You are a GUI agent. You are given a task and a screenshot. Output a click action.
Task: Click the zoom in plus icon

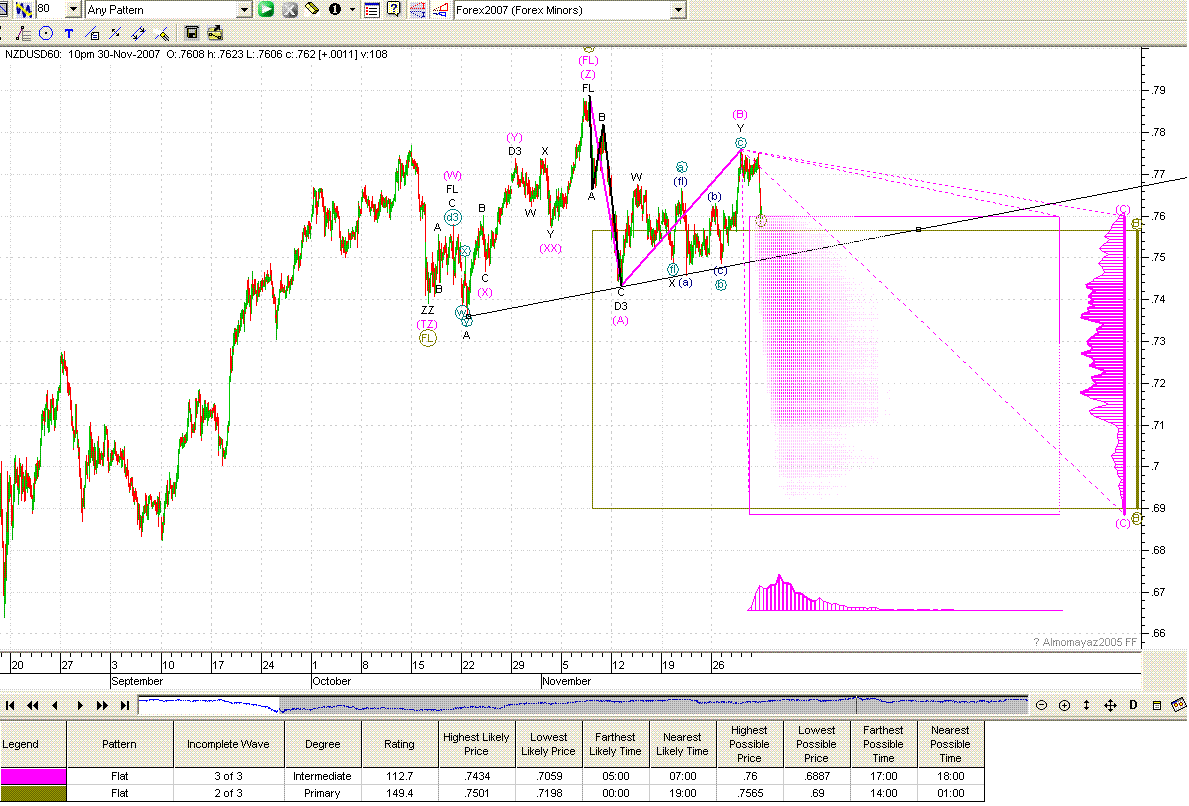pos(1065,705)
